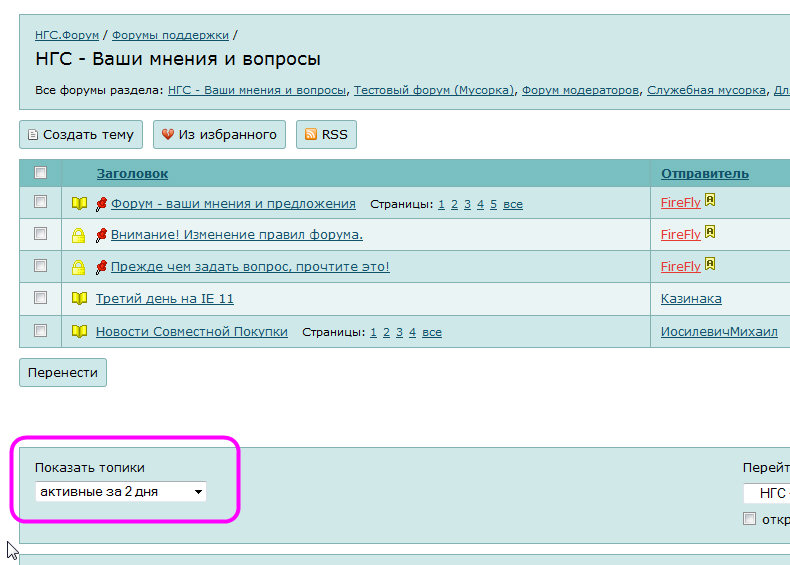Toggle the 'откр' checkbox under Перейти
The image size is (790, 565).
(x=749, y=519)
